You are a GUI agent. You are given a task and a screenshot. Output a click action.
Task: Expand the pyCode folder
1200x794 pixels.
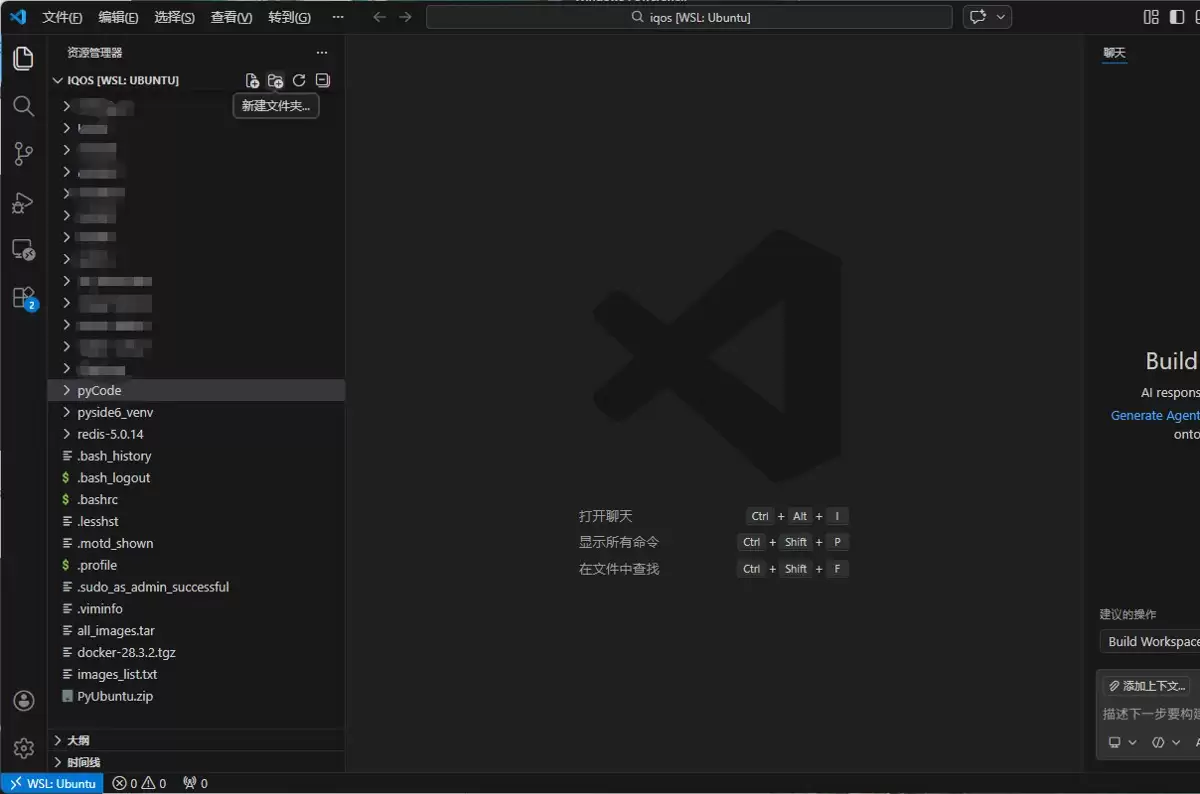[99, 390]
